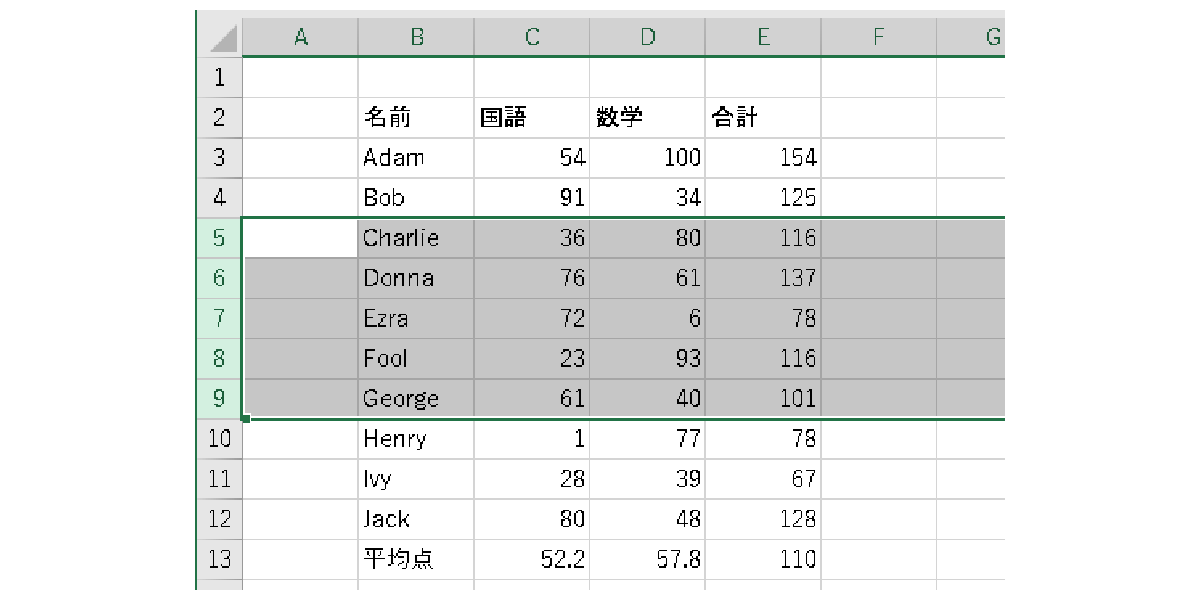This screenshot has width=1200, height=600.
Task: Click Adam's total cell showing 154
Action: click(x=763, y=158)
